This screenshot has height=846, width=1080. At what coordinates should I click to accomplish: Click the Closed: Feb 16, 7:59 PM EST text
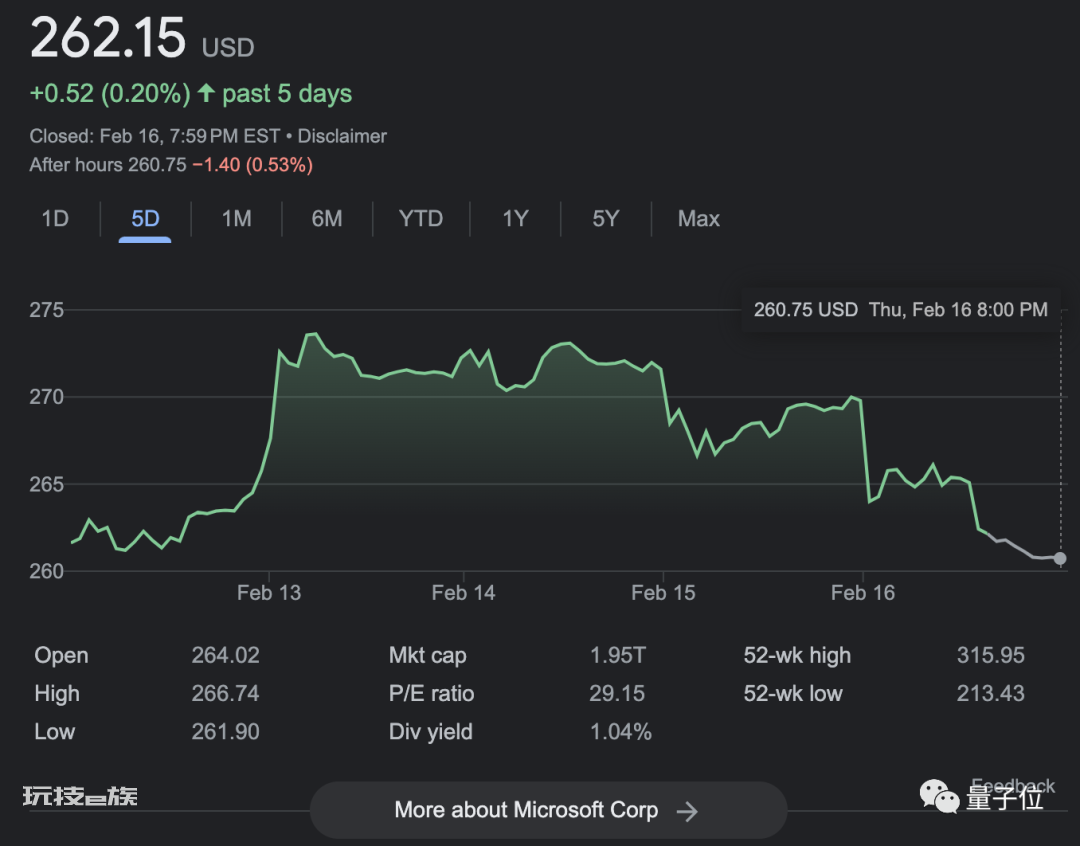[155, 136]
